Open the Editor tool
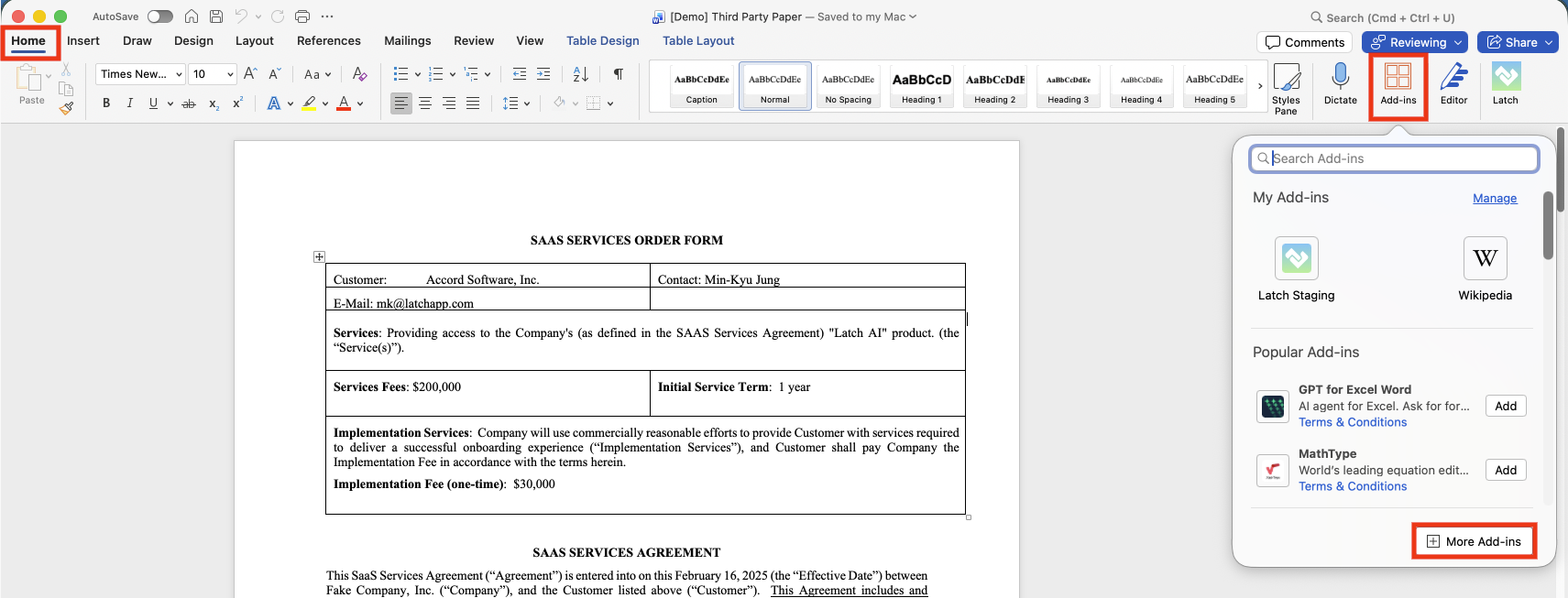Image resolution: width=1568 pixels, height=598 pixels. click(1454, 84)
